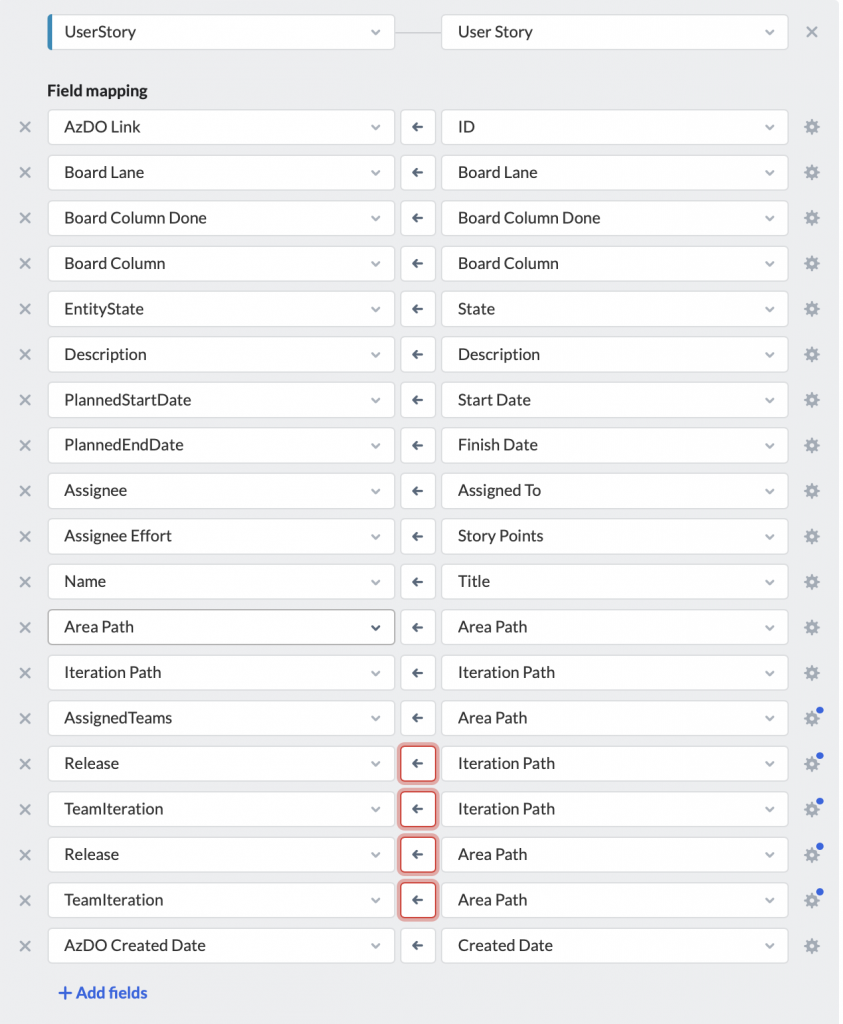The image size is (843, 1024).
Task: Open the Finish Date field dropdown
Action: click(x=614, y=445)
